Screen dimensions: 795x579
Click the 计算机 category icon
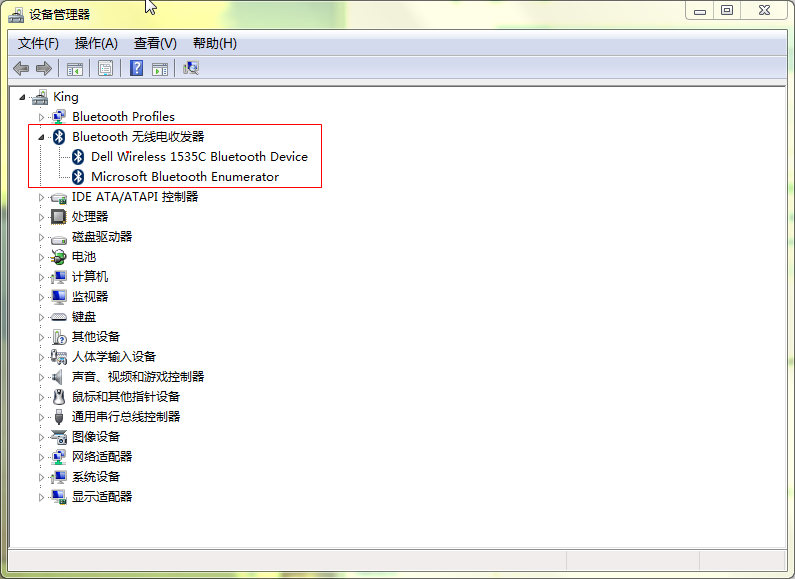(59, 277)
